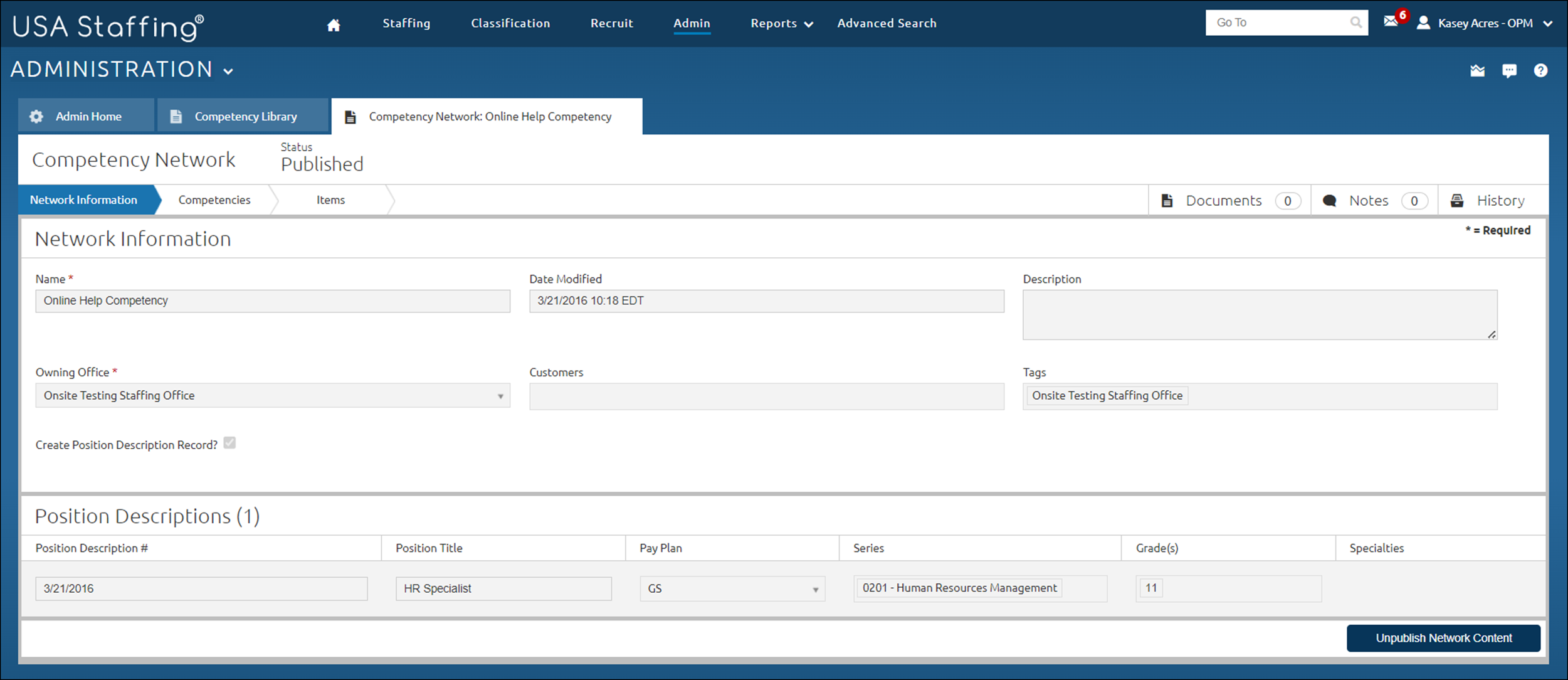Image resolution: width=1568 pixels, height=680 pixels.
Task: Click the Description text area
Action: (1260, 315)
